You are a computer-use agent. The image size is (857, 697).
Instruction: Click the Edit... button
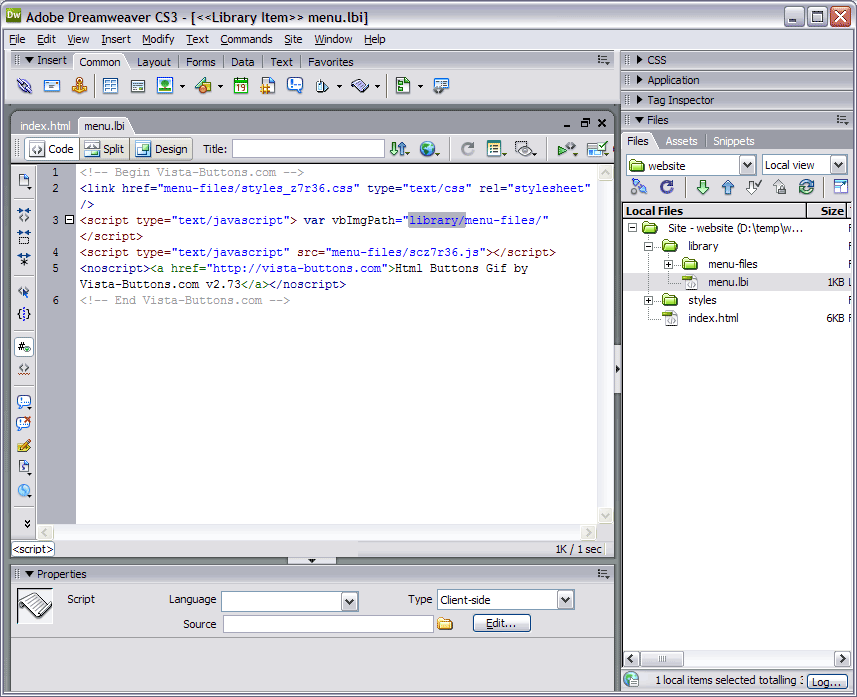501,623
